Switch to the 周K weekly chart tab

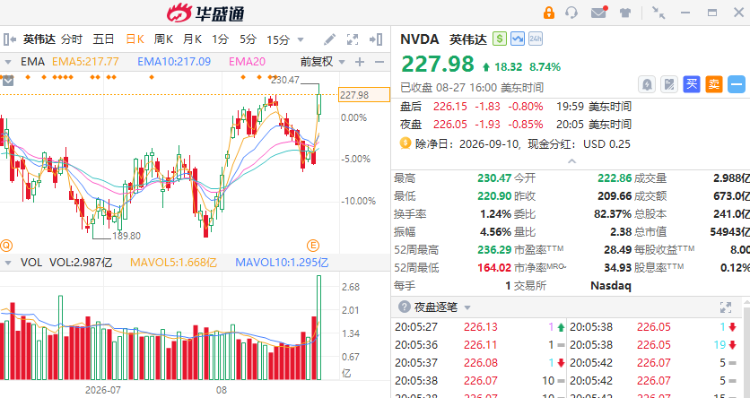click(x=163, y=39)
